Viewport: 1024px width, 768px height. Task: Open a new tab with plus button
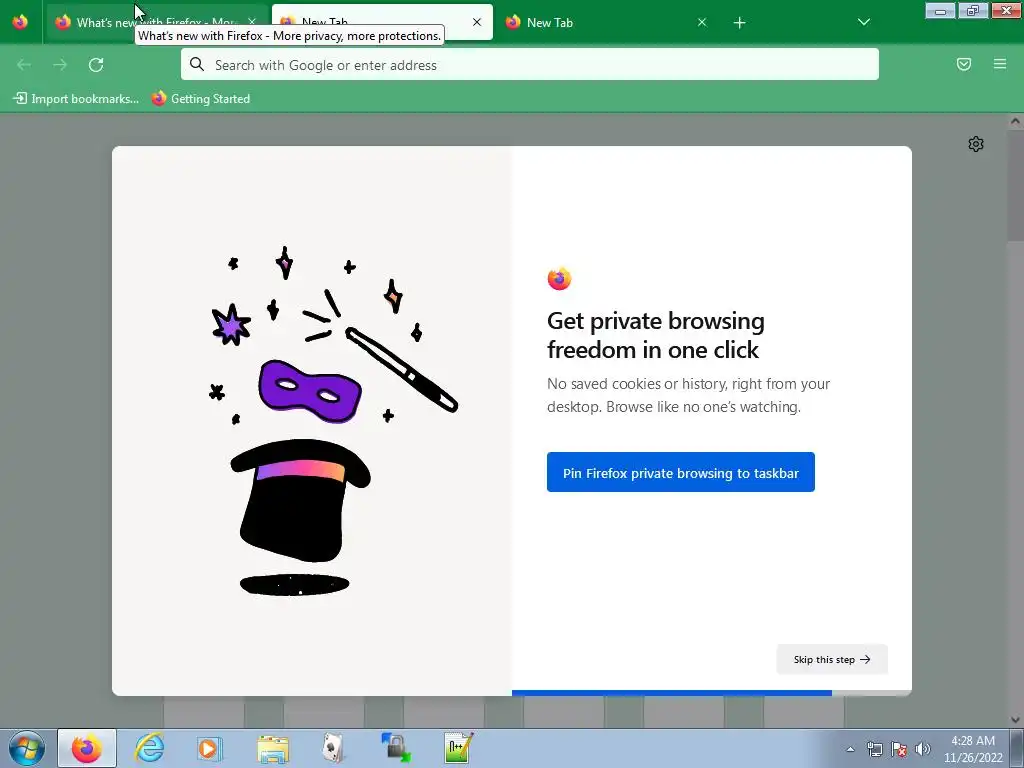tap(739, 23)
